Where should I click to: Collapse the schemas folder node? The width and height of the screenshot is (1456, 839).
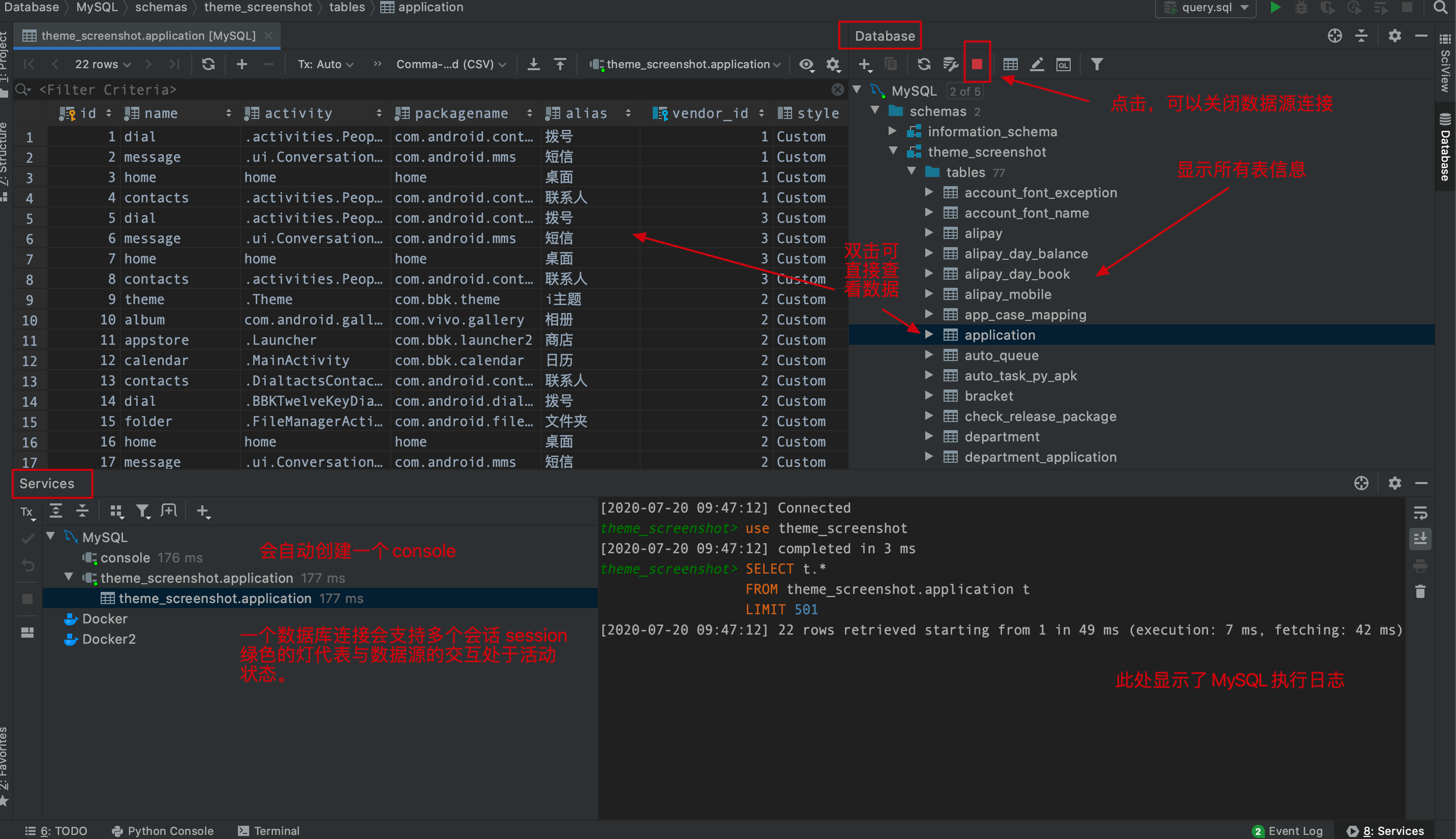[x=875, y=110]
